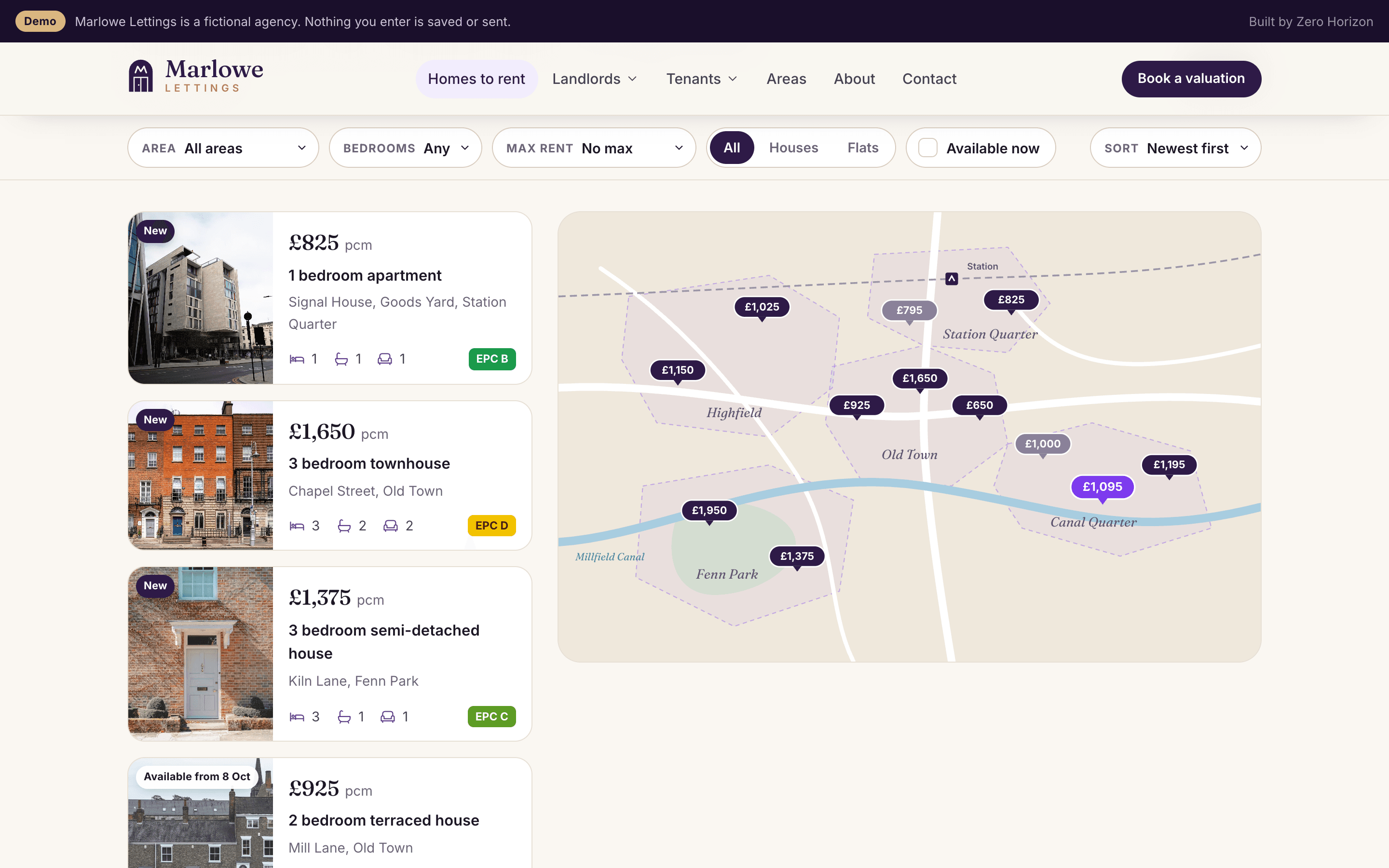The image size is (1389, 868).
Task: Click the Station marker icon on map
Action: [952, 278]
